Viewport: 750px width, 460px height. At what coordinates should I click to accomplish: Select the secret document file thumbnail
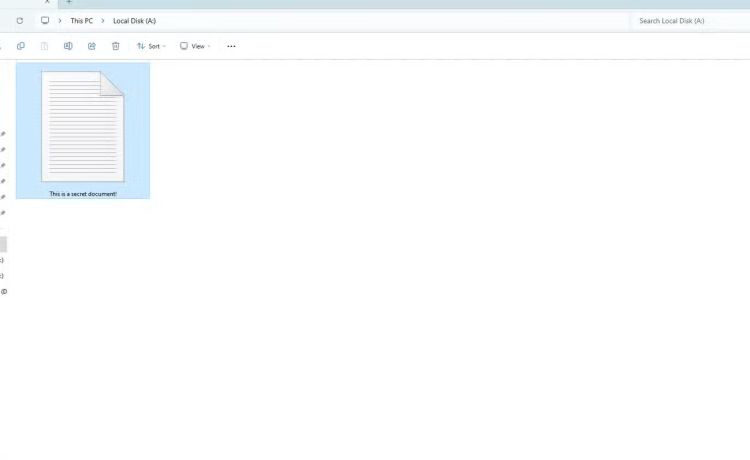coord(83,125)
